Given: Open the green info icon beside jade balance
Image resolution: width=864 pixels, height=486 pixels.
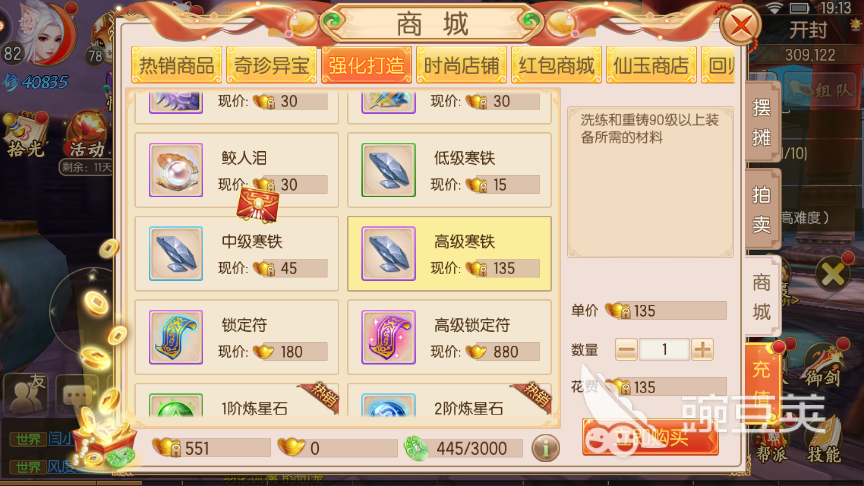Looking at the screenshot, I should pos(546,448).
